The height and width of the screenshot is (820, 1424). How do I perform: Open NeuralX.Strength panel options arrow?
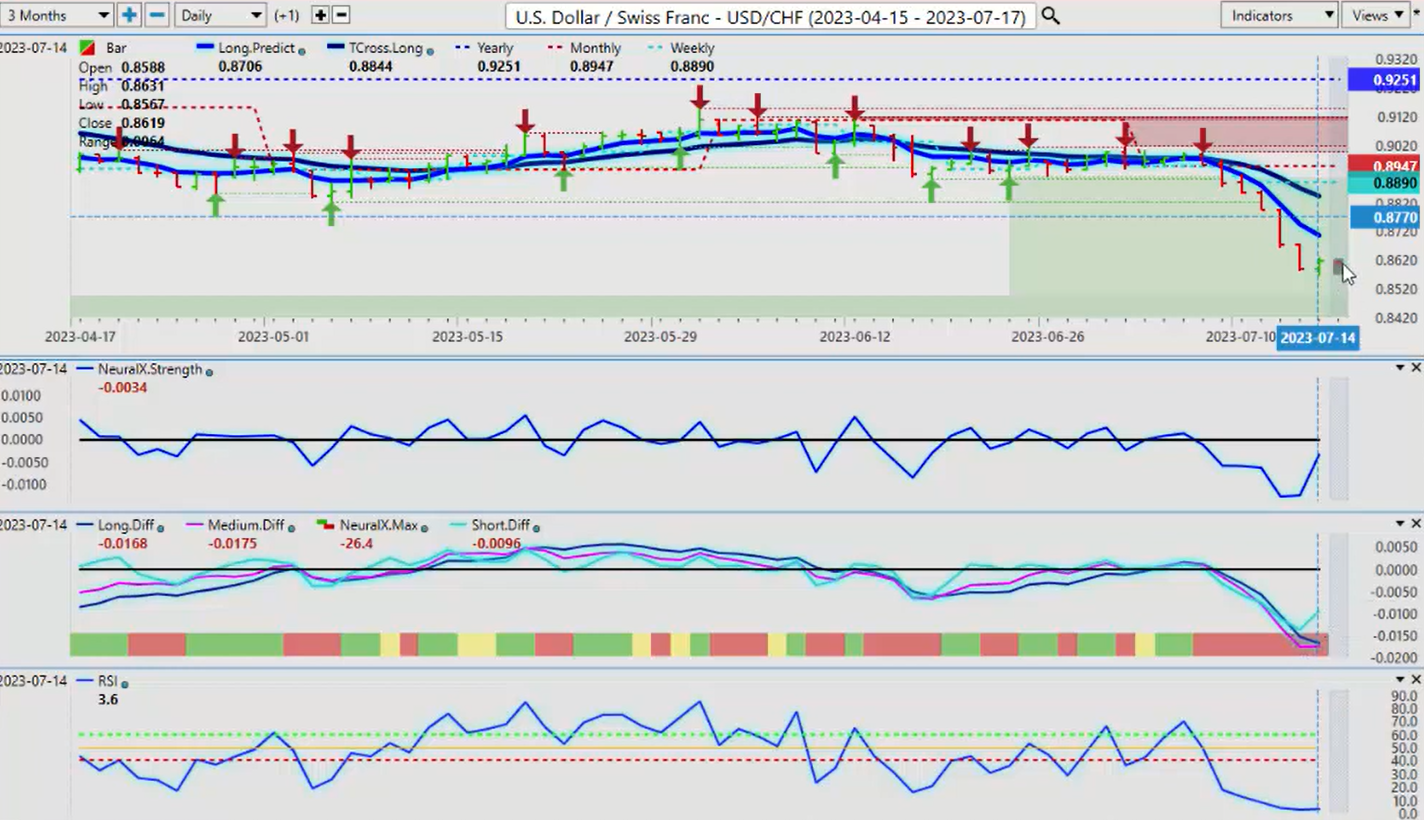(x=1400, y=368)
